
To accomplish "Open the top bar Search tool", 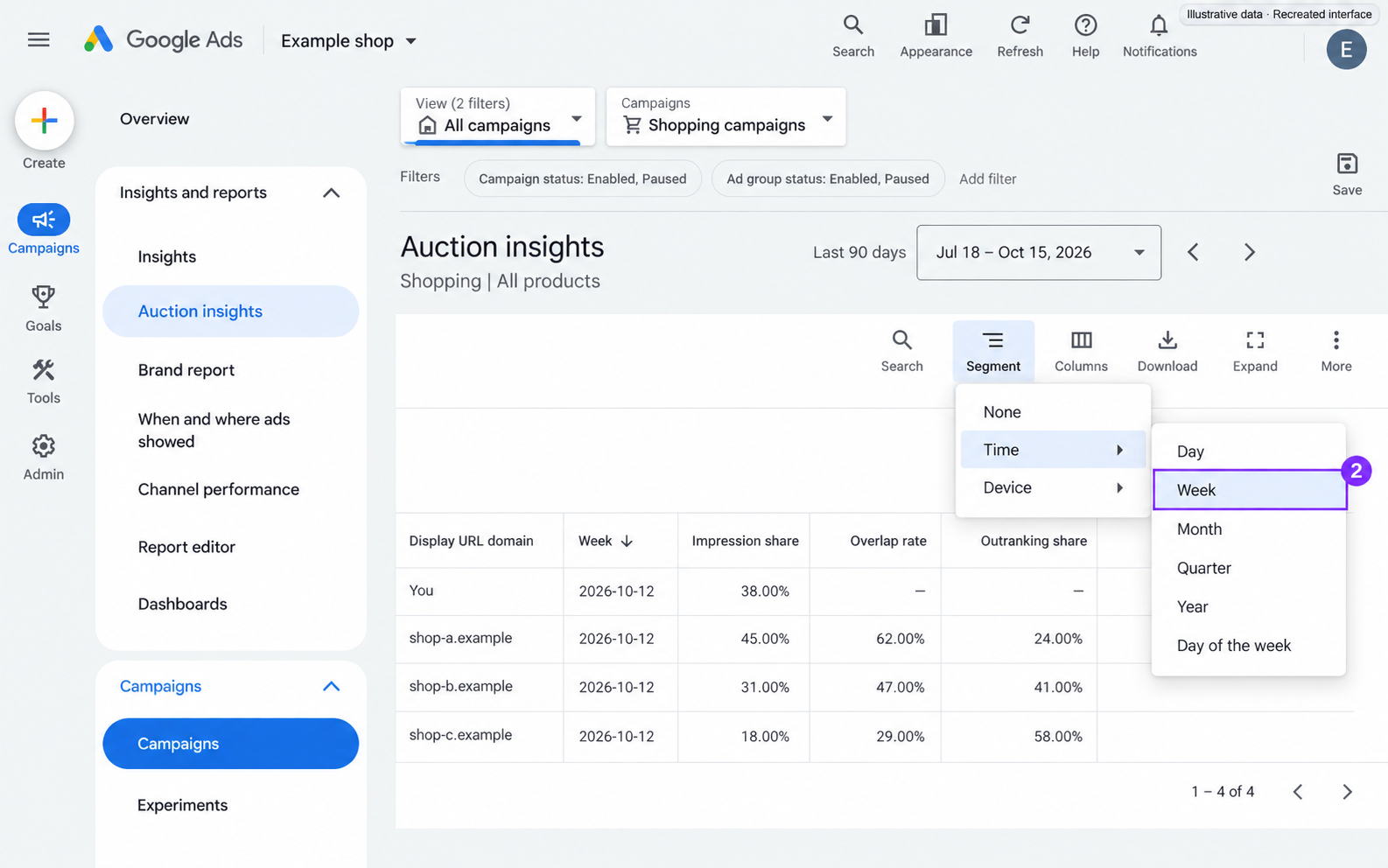I will 853,37.
